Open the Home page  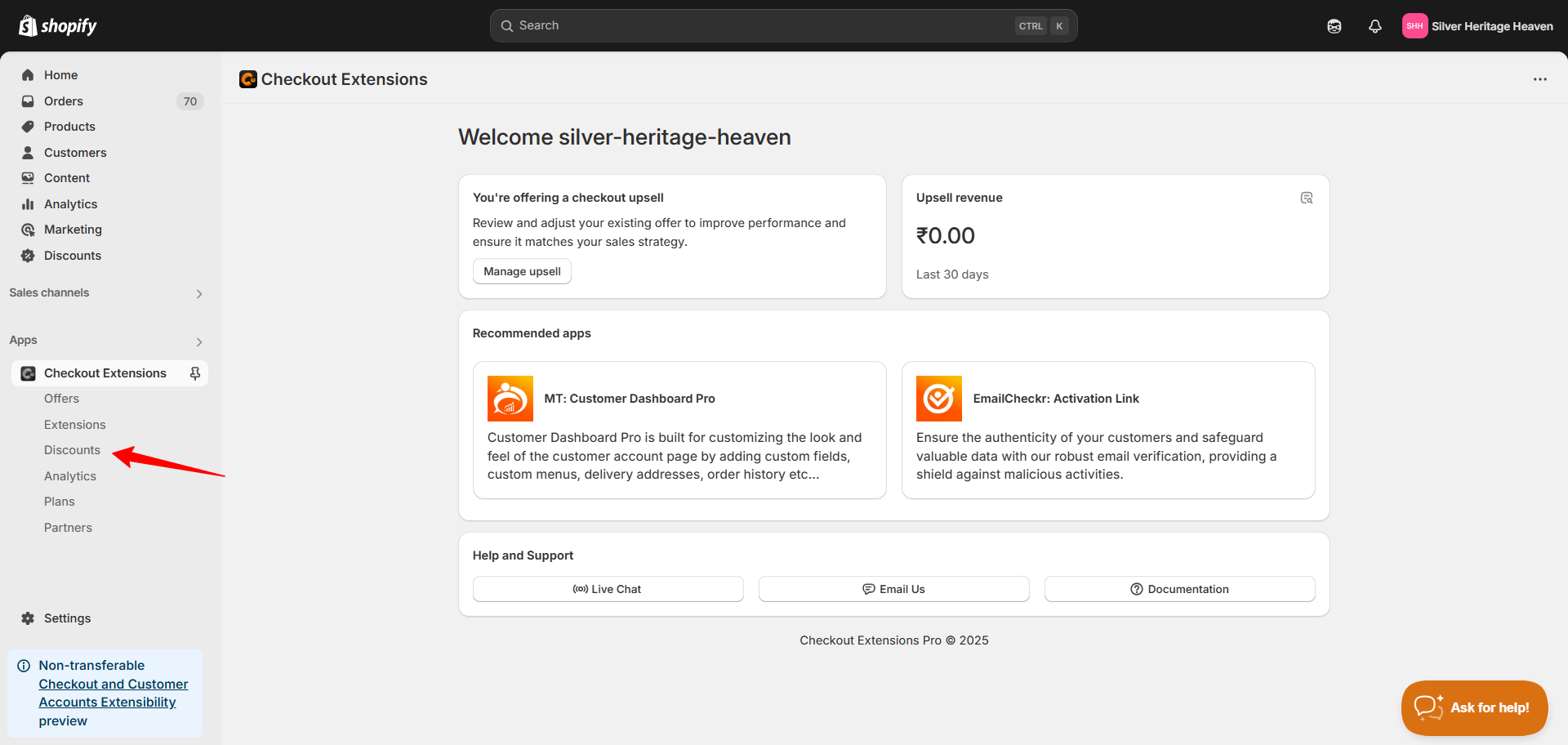61,75
